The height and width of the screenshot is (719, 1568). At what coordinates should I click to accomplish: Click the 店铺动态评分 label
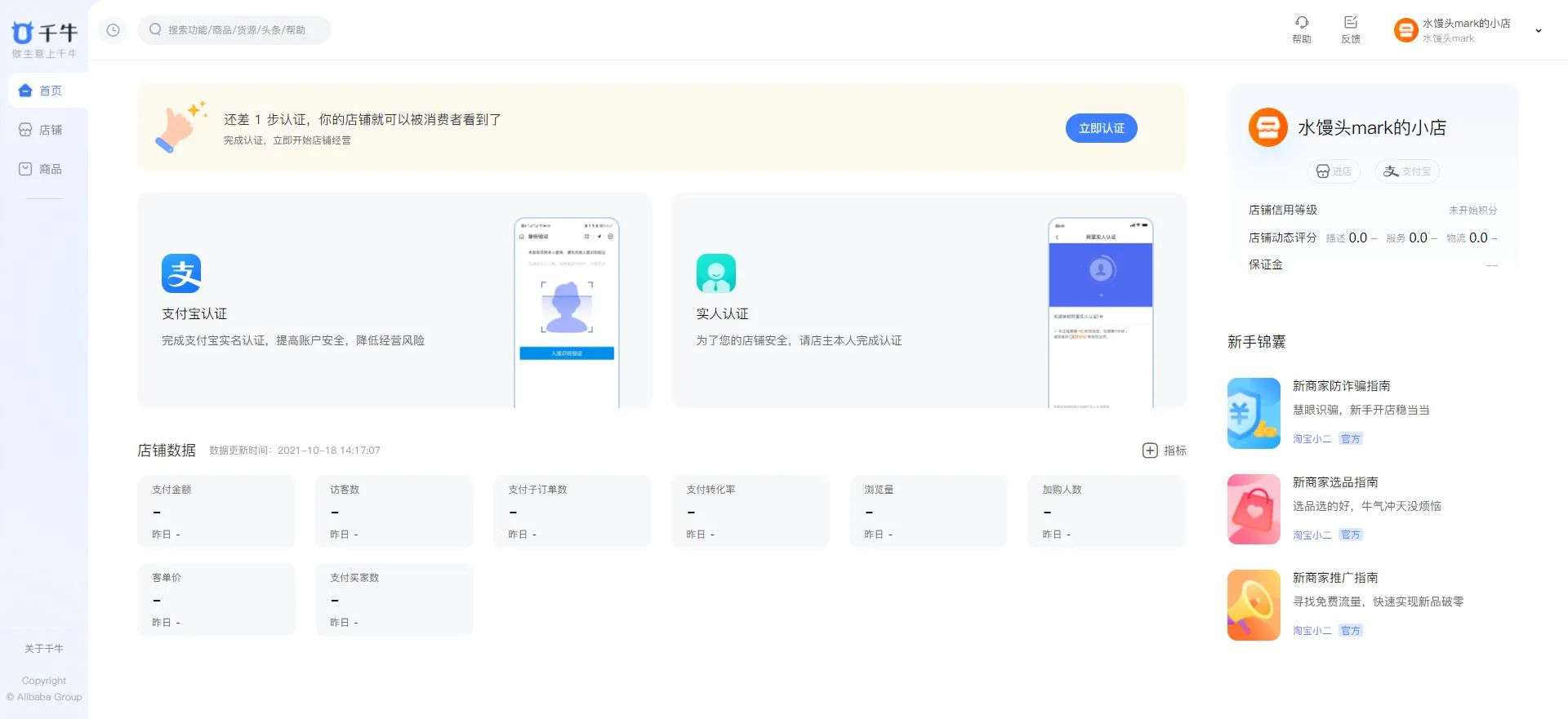click(1283, 237)
